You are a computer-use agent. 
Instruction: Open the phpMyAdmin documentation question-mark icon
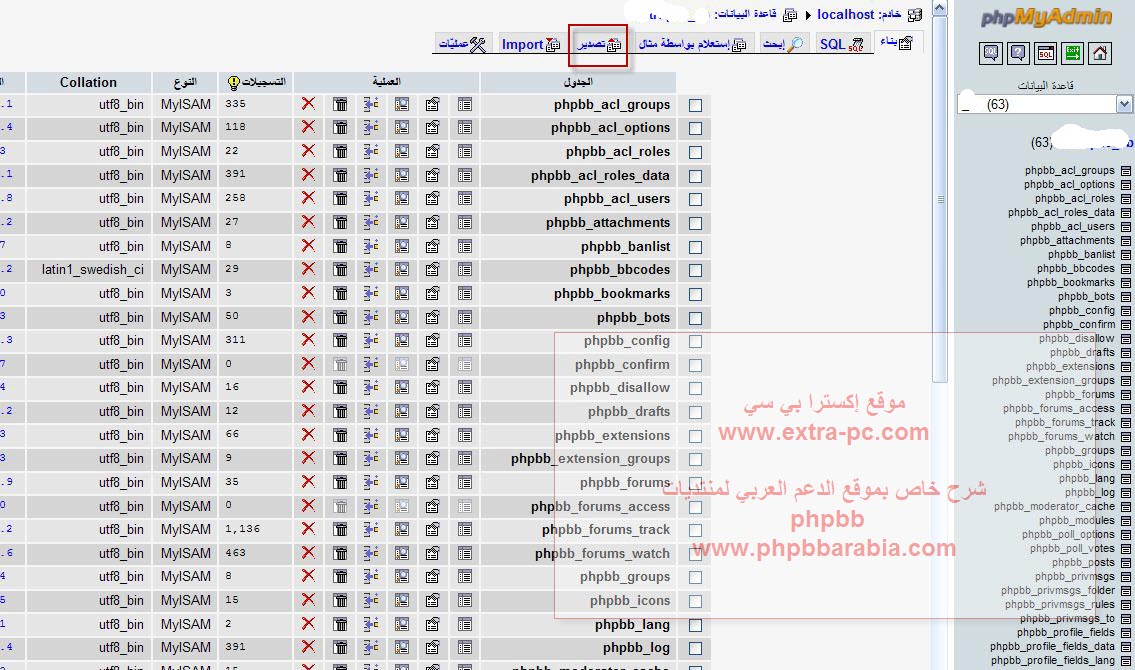coord(1018,53)
